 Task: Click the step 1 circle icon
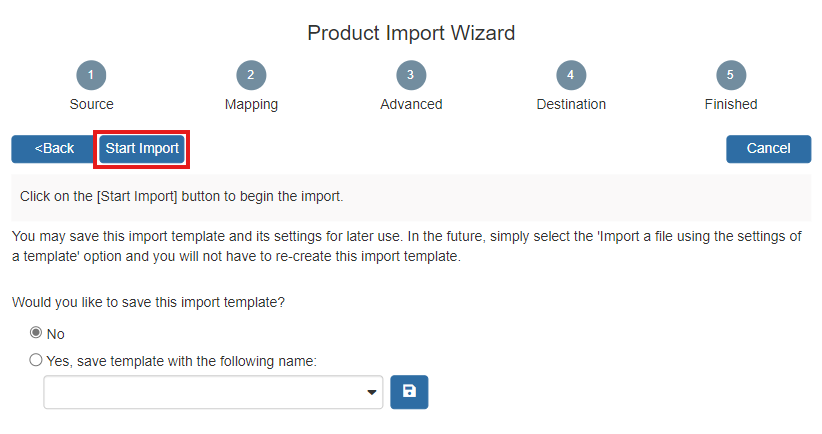[91, 75]
